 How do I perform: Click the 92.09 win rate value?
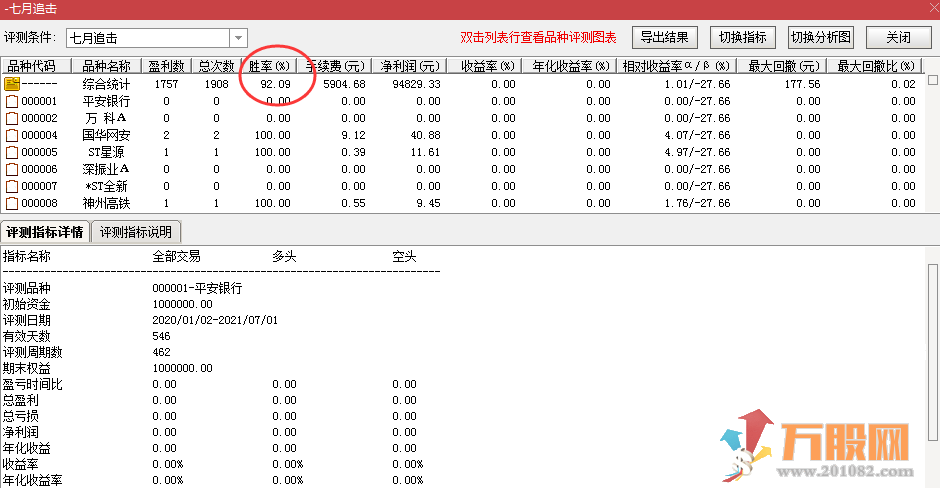[x=275, y=84]
